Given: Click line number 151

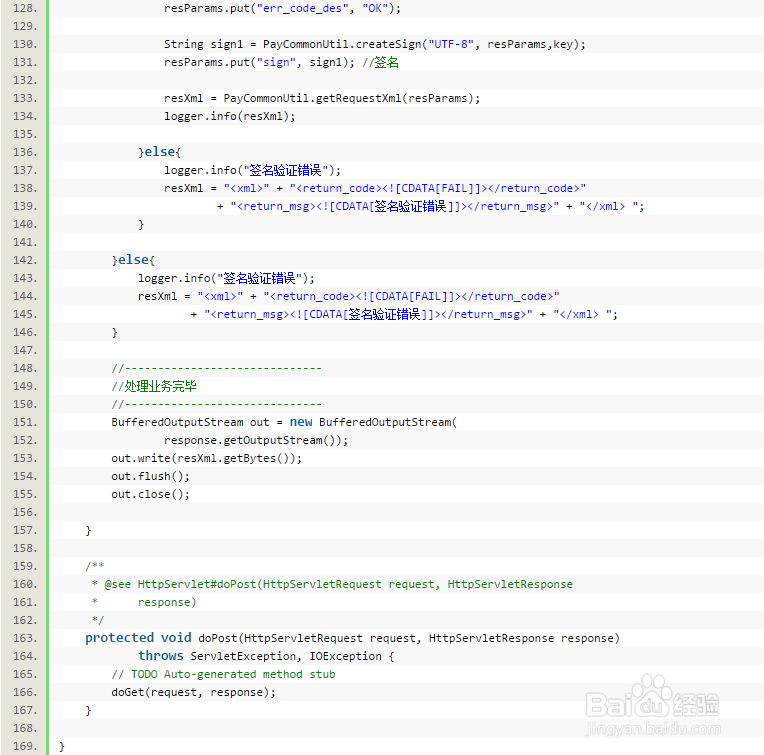Looking at the screenshot, I should click(x=25, y=422).
